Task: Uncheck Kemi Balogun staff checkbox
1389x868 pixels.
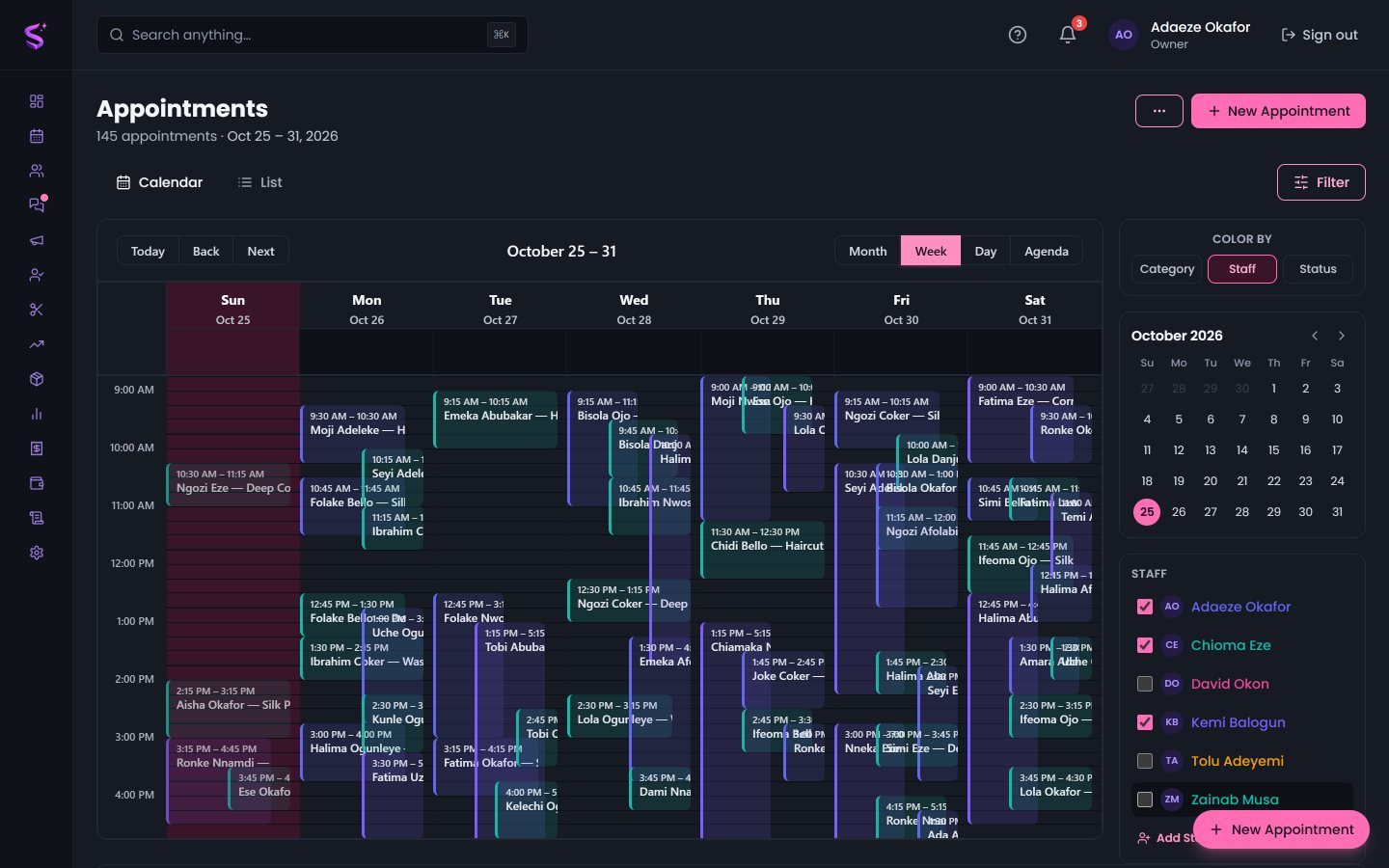Action: coord(1145,722)
